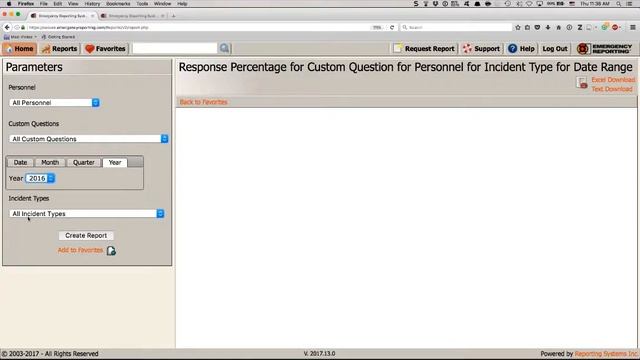Image resolution: width=640 pixels, height=360 pixels.
Task: Click the downloads arrow icon in Firefox toolbar
Action: [548, 27]
